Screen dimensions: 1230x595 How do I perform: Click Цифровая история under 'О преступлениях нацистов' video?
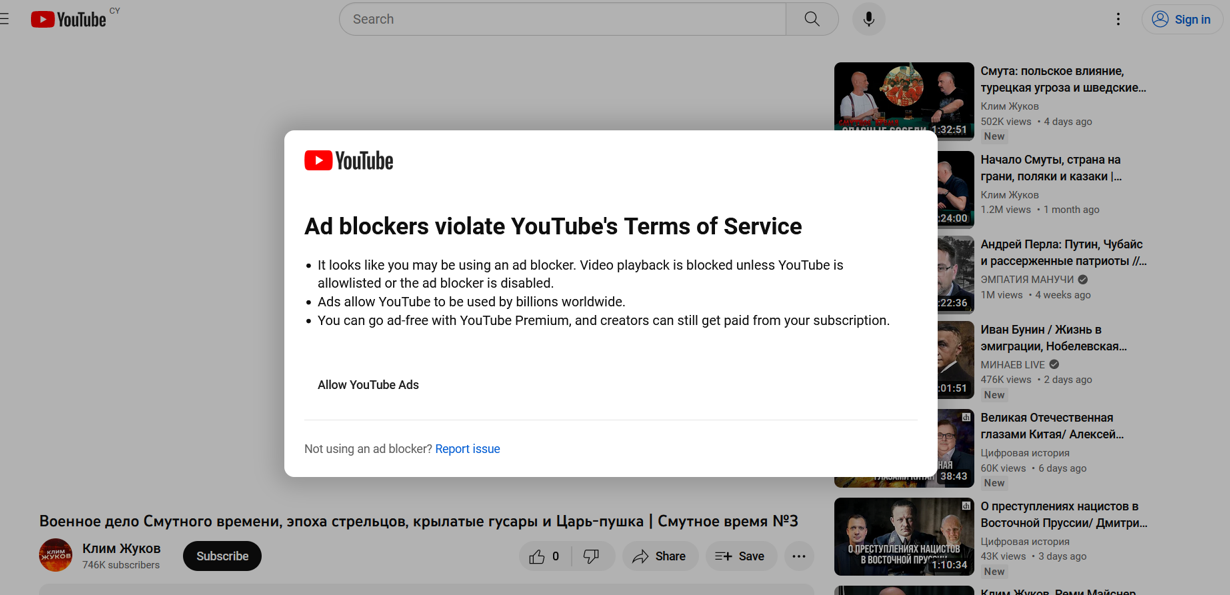[1025, 542]
